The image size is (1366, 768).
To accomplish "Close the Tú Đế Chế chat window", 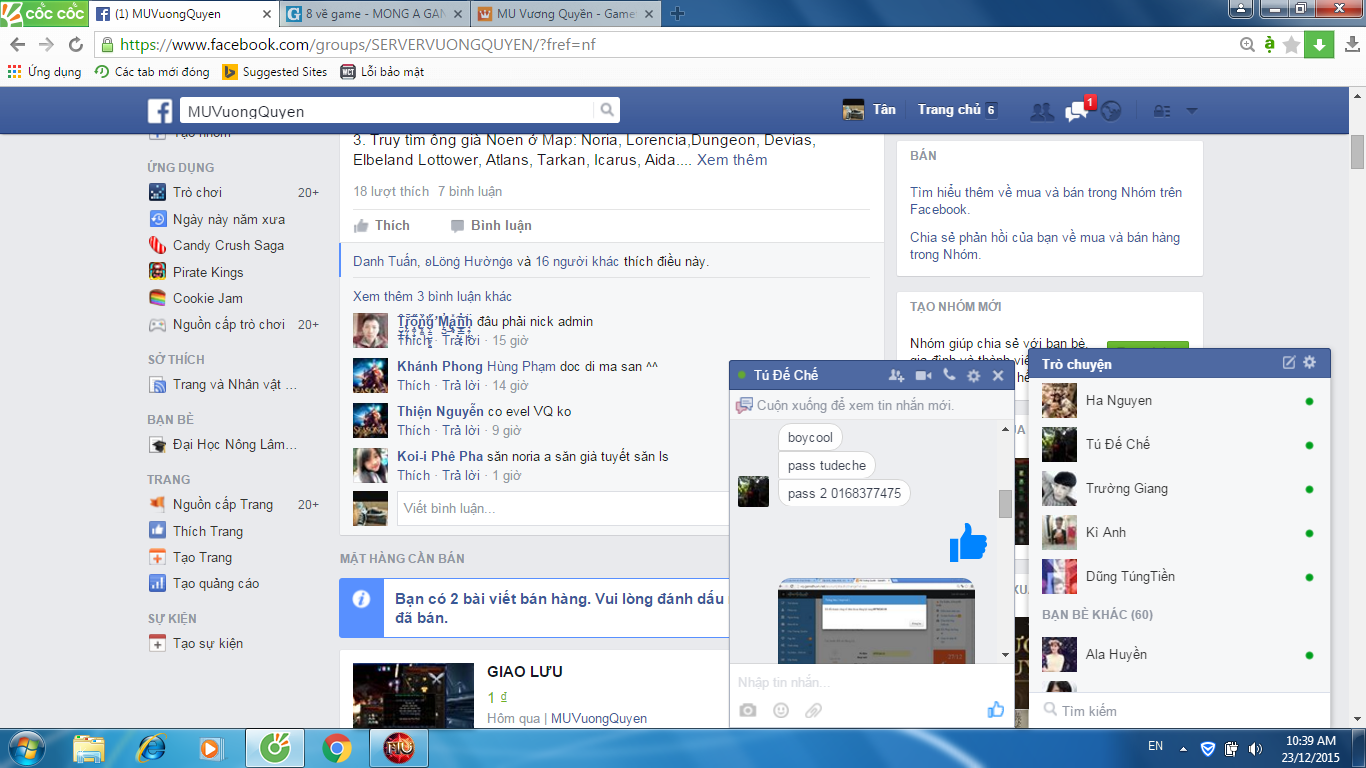I will click(x=998, y=376).
